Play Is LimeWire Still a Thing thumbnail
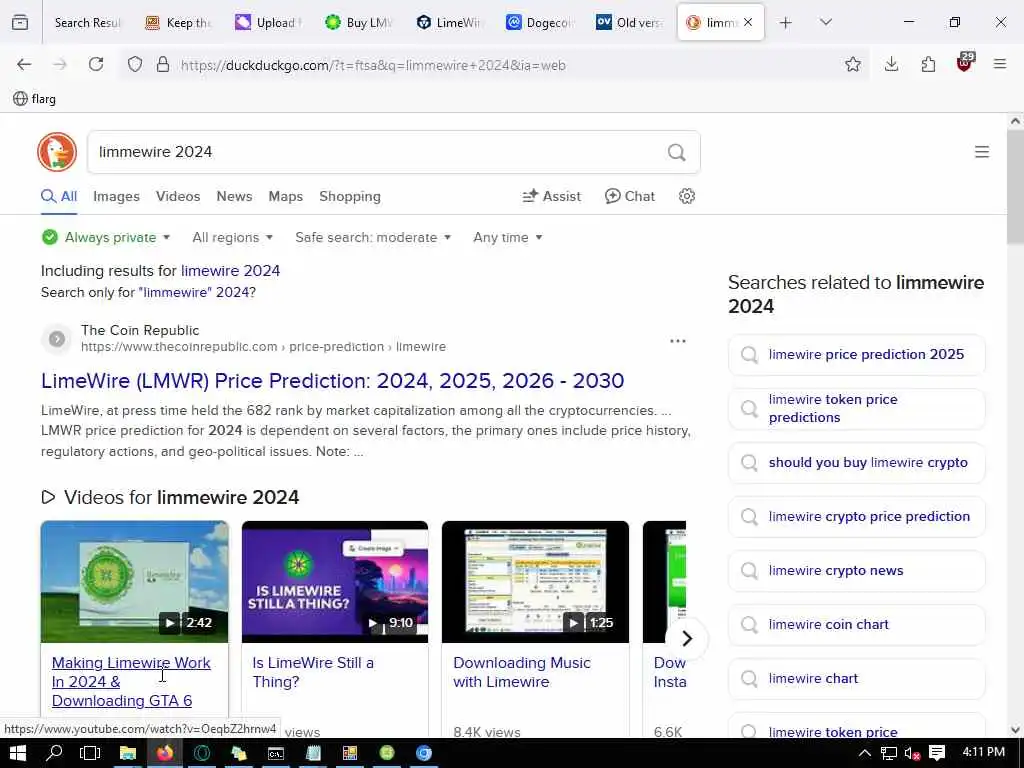 coord(335,581)
